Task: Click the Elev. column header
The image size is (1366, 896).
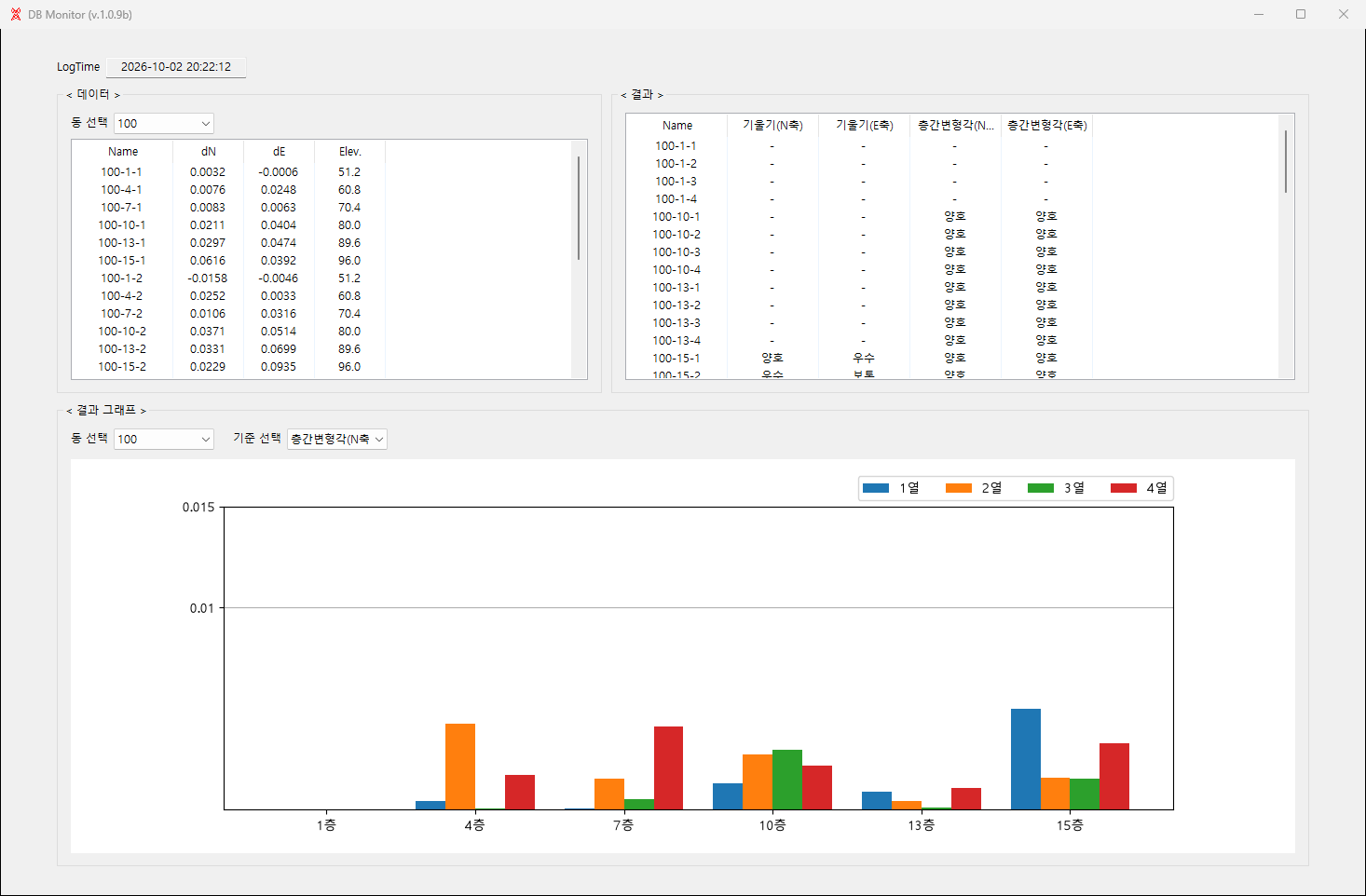Action: (x=350, y=151)
